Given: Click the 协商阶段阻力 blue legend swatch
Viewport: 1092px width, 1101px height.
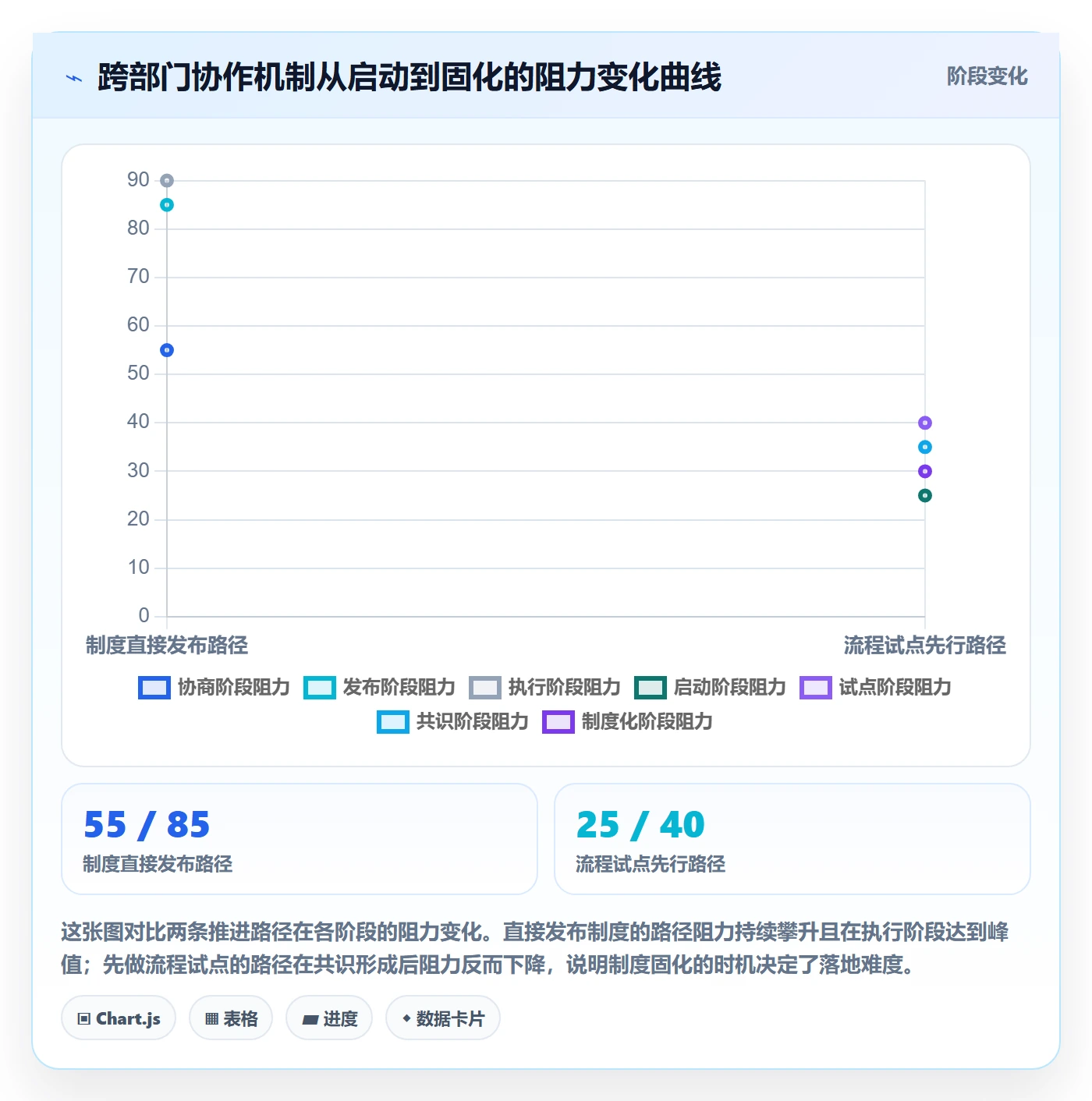Looking at the screenshot, I should (154, 688).
